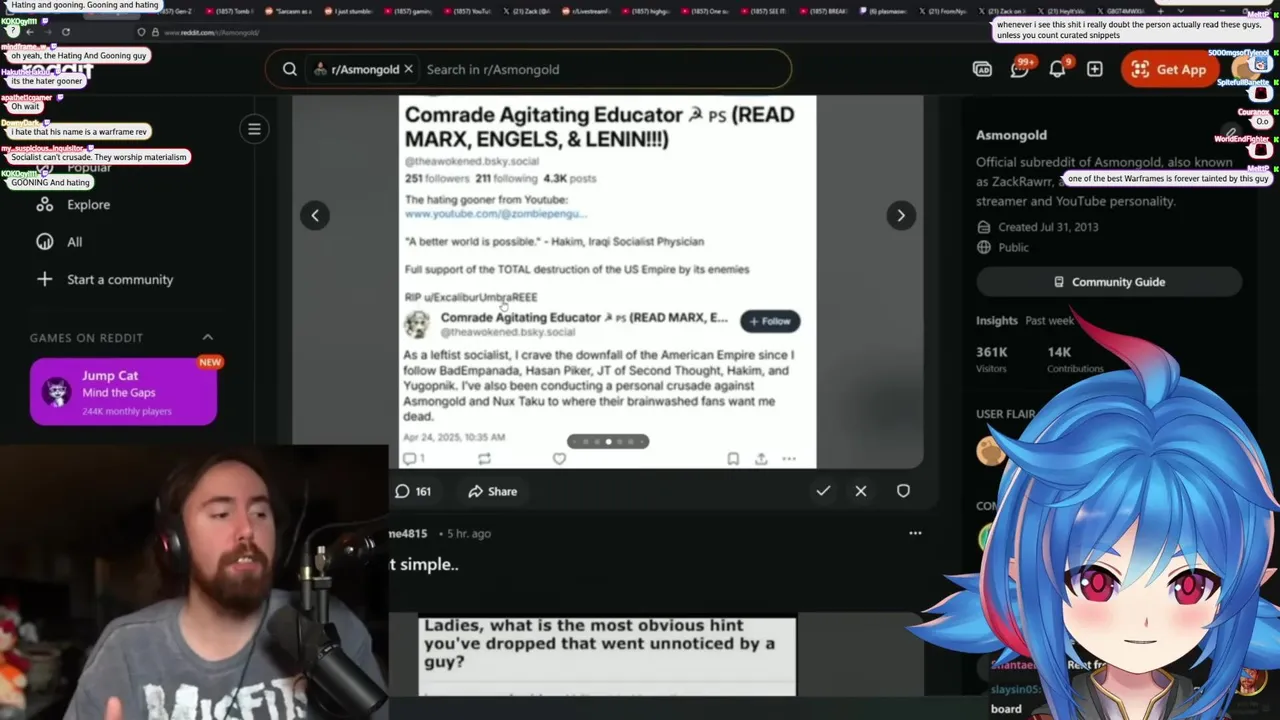Viewport: 1280px width, 720px height.
Task: Focus the Search in r/Asmongold field
Action: click(x=605, y=69)
